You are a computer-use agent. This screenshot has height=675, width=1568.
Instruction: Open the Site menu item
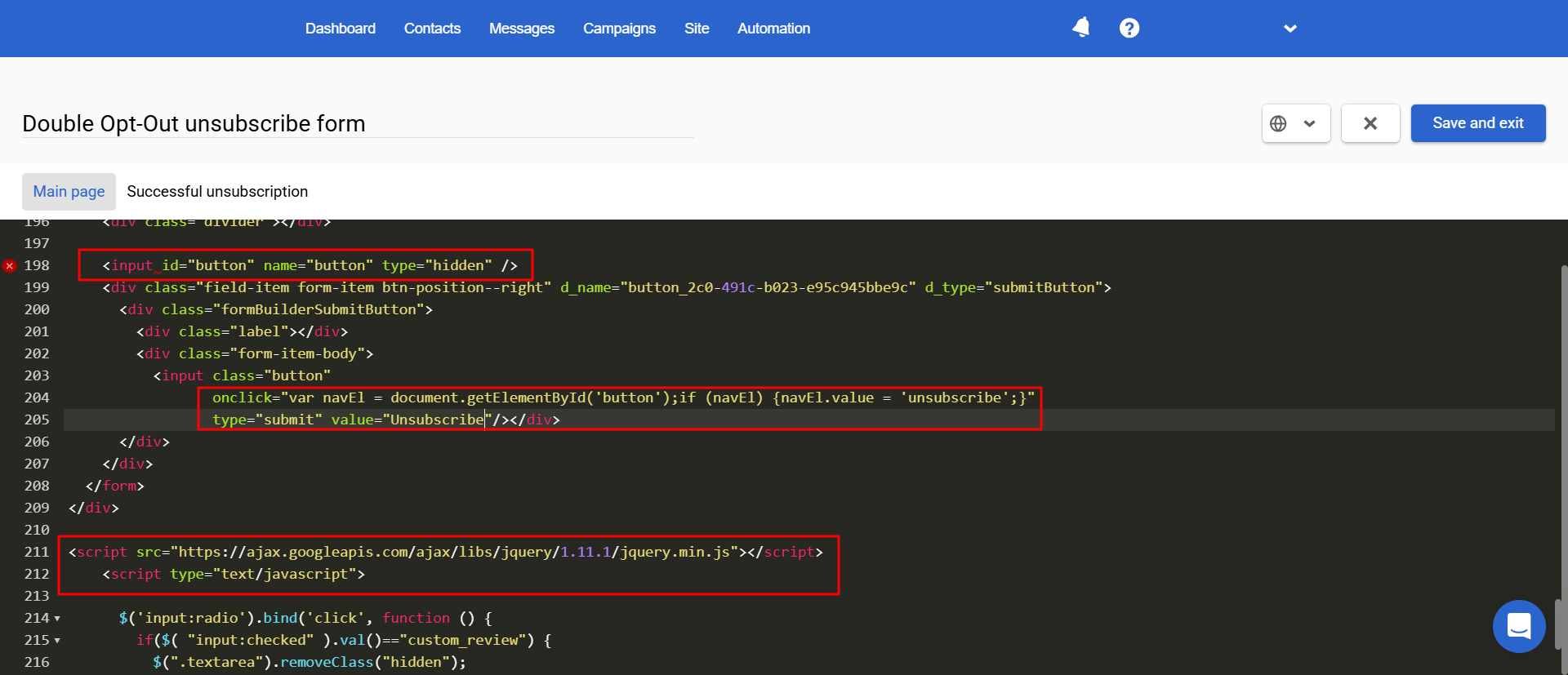(x=697, y=29)
